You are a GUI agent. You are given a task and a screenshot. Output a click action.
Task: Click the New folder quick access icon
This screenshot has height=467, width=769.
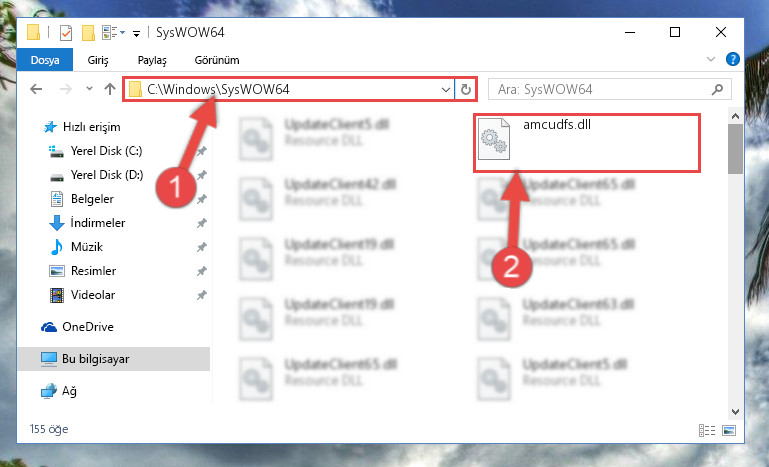coord(88,33)
